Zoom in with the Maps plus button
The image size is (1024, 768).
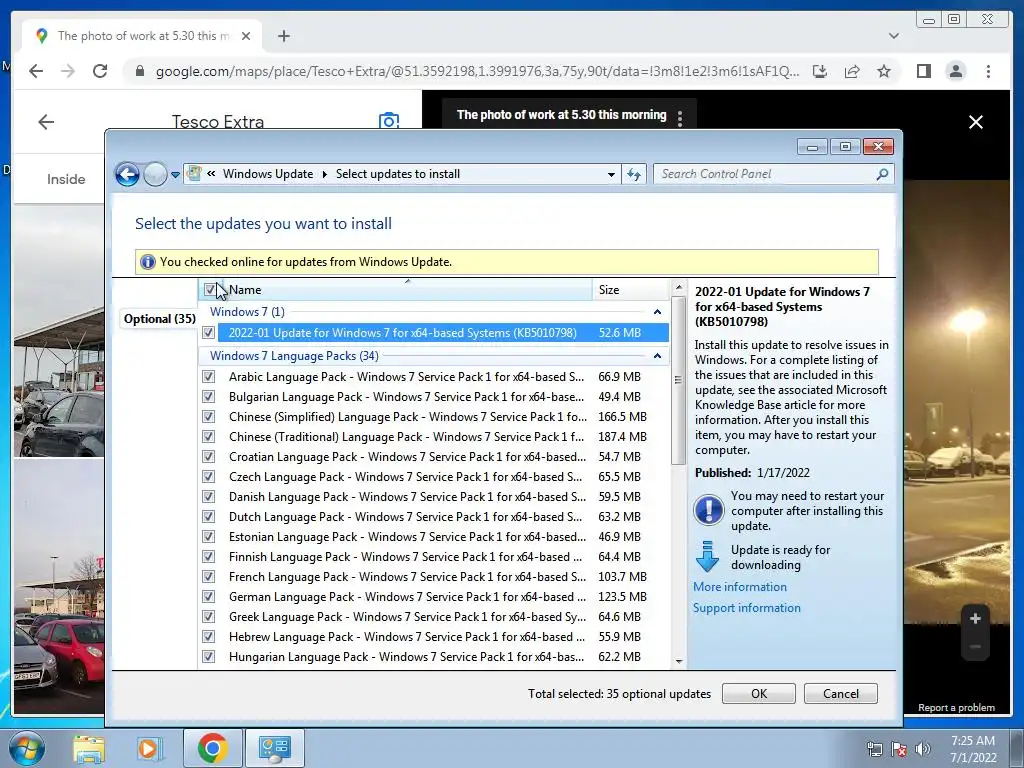pyautogui.click(x=975, y=618)
